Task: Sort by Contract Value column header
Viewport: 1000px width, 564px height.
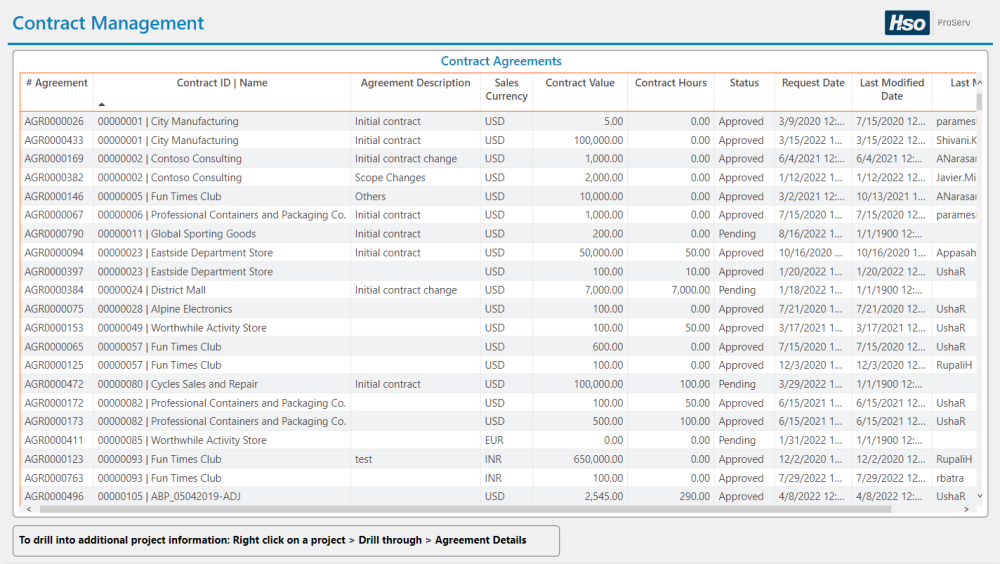Action: point(580,83)
